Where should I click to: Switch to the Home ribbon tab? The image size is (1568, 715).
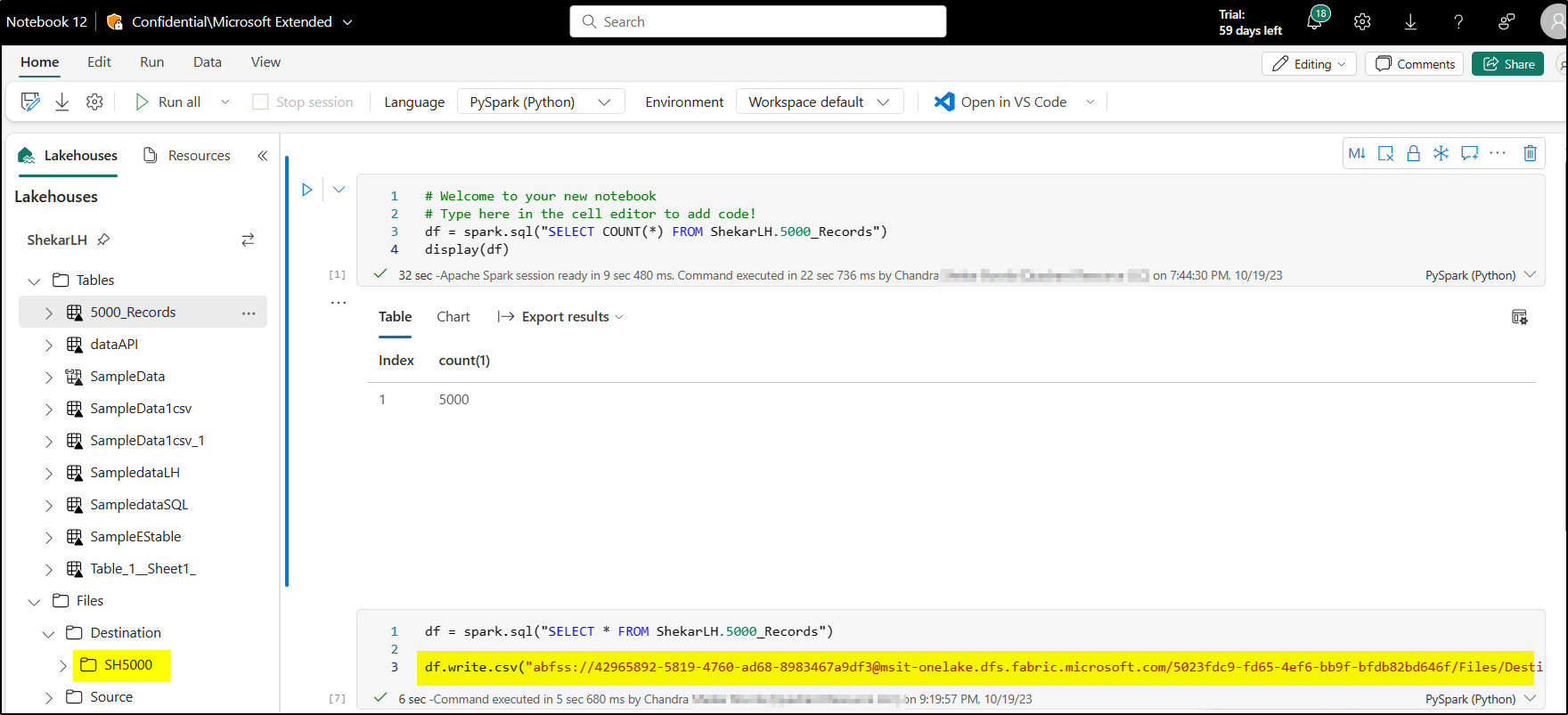(x=40, y=61)
